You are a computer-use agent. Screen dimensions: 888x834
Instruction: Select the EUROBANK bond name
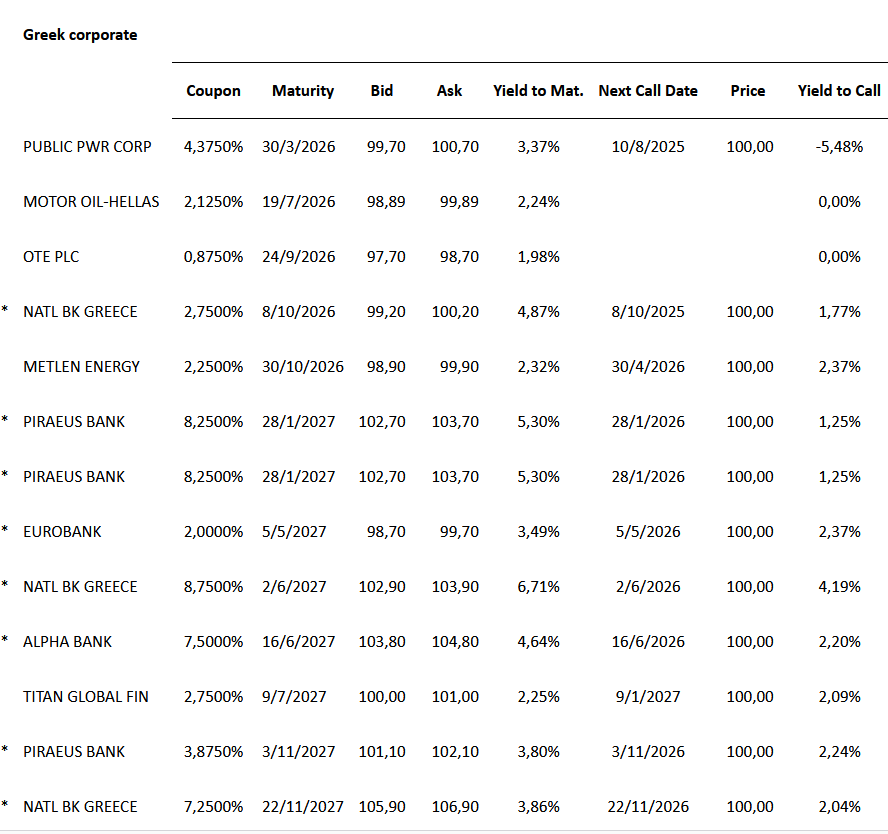[x=62, y=532]
